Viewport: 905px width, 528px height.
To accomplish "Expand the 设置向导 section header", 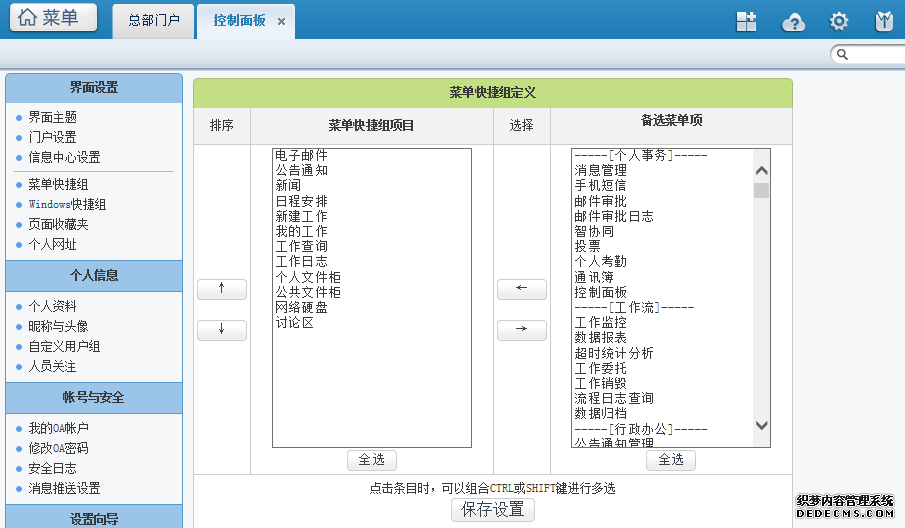I will pos(94,518).
